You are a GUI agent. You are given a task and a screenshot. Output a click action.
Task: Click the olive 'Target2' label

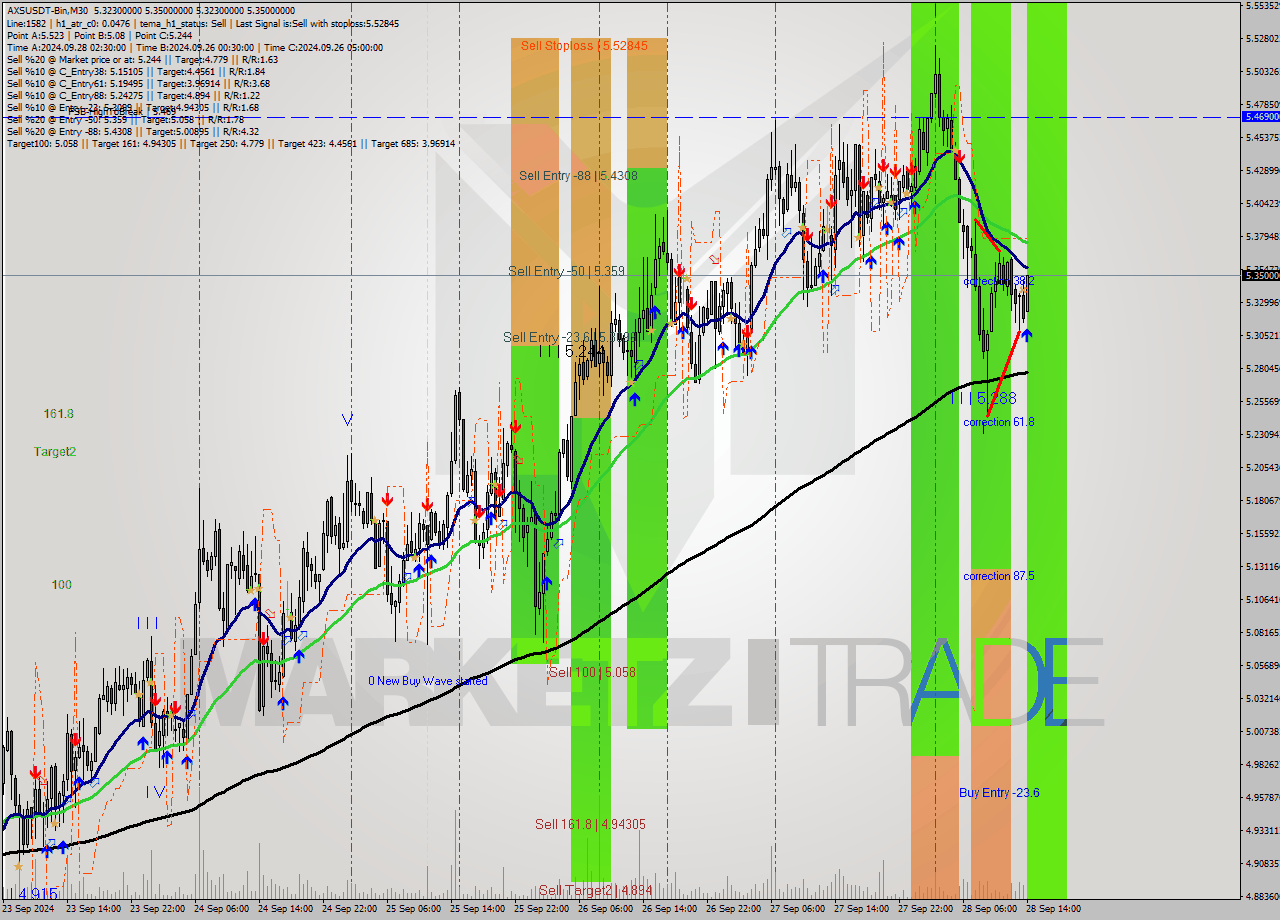55,452
